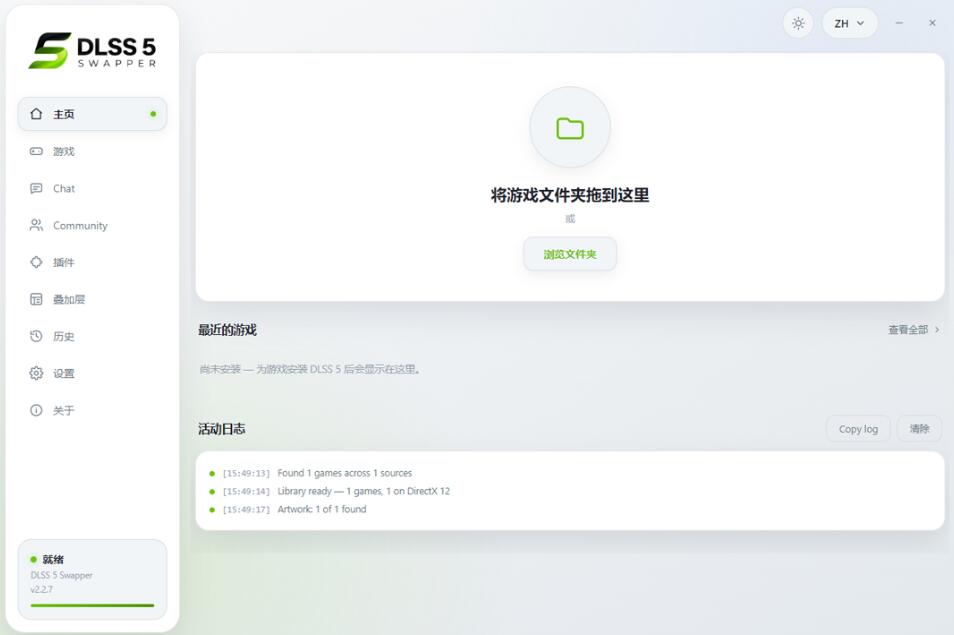Open the 主页 home page

[92, 114]
